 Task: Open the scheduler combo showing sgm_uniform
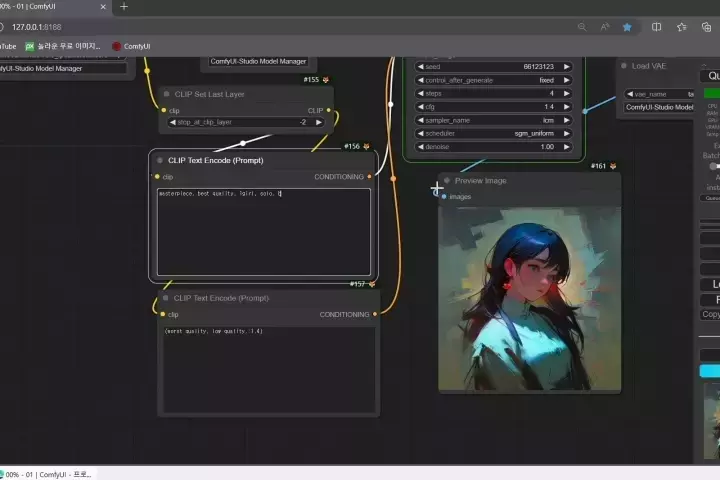[493, 134]
